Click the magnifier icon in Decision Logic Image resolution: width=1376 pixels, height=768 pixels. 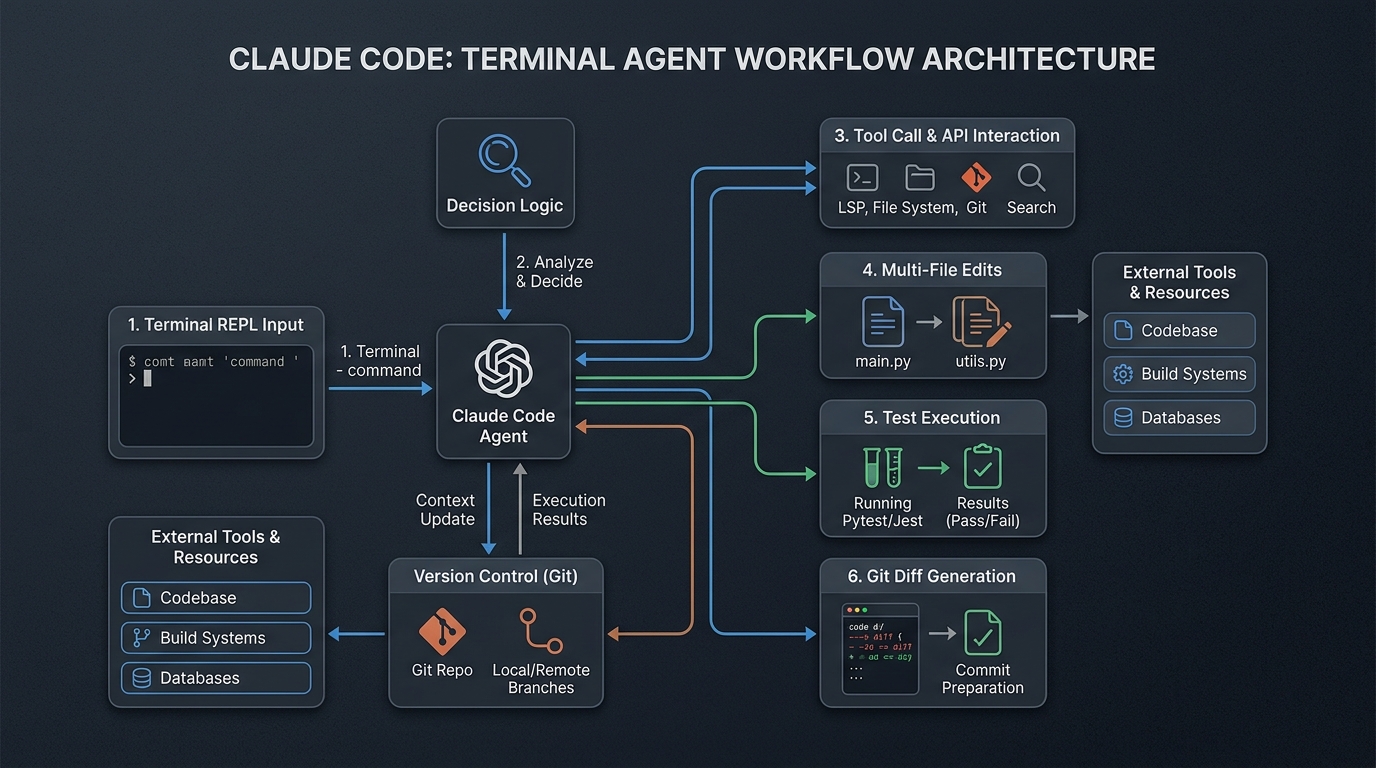click(504, 160)
